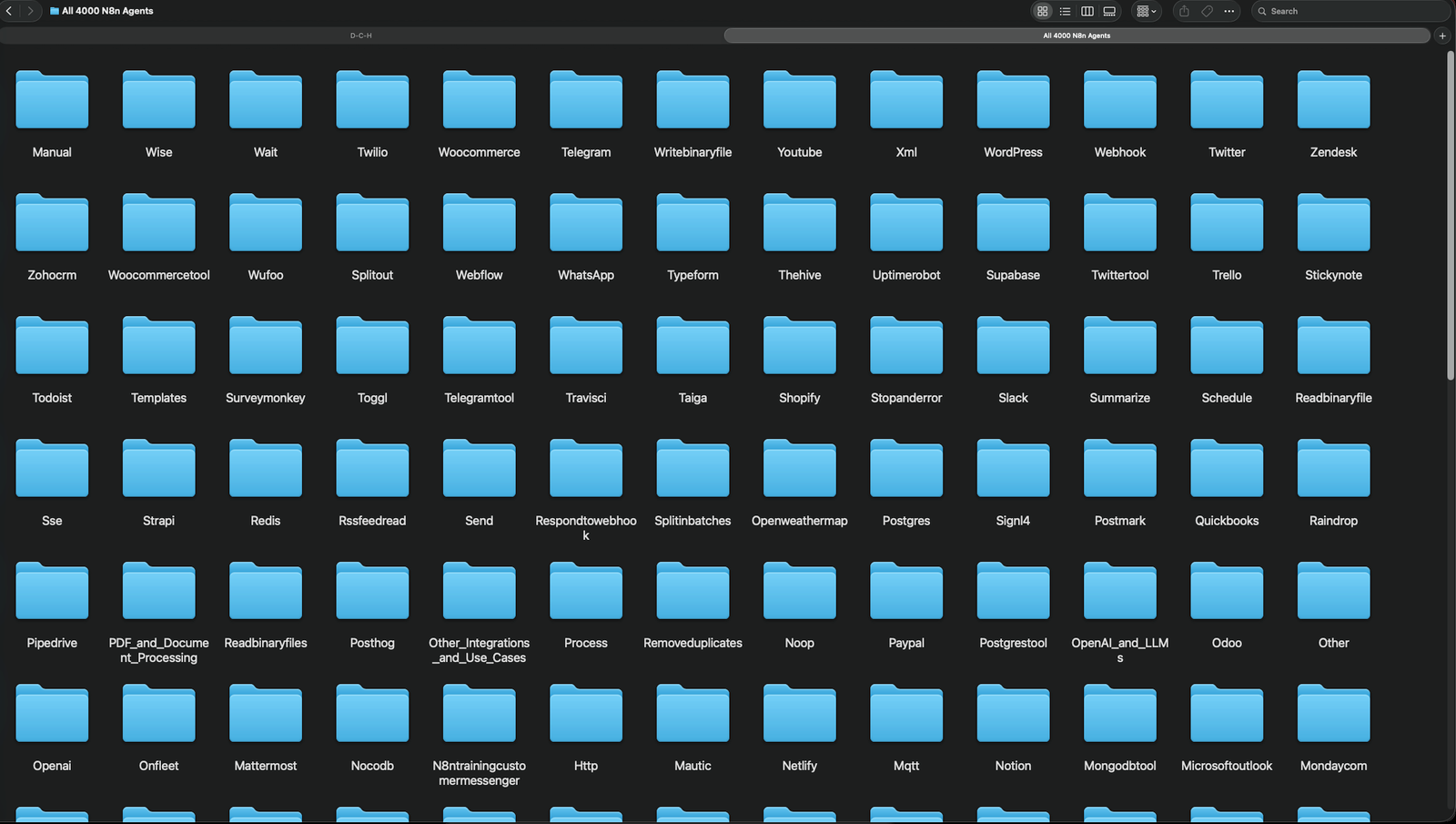Click the Share icon in the toolbar
The width and height of the screenshot is (1456, 824).
(1184, 11)
